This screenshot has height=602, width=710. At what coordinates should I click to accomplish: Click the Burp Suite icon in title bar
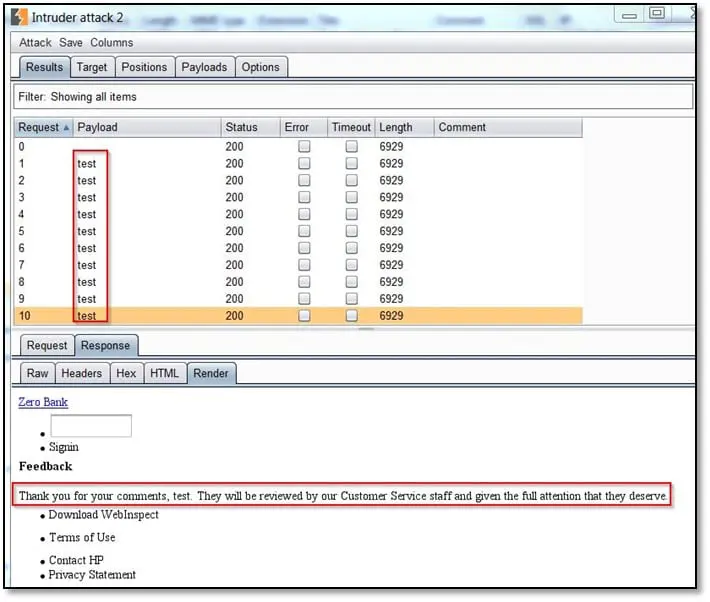click(x=18, y=17)
